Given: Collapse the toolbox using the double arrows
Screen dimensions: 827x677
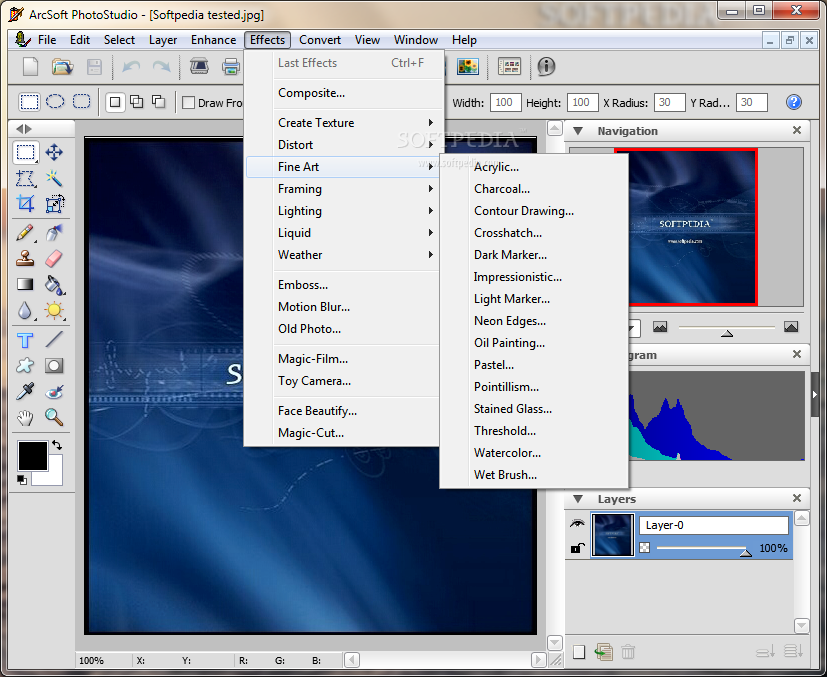Looking at the screenshot, I should (x=24, y=129).
